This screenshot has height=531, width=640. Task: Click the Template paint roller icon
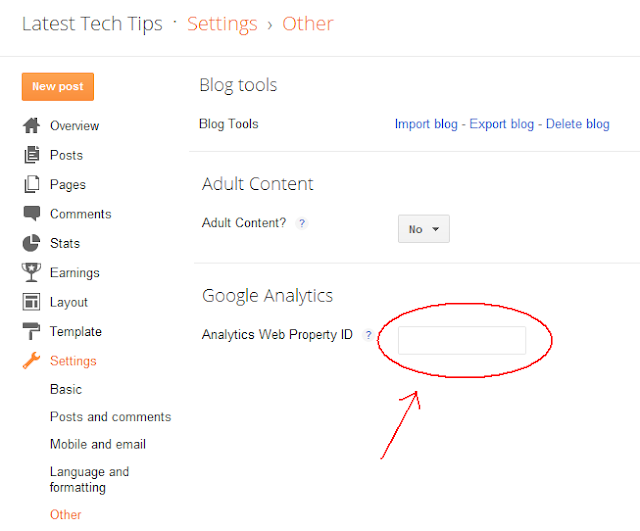pyautogui.click(x=31, y=331)
